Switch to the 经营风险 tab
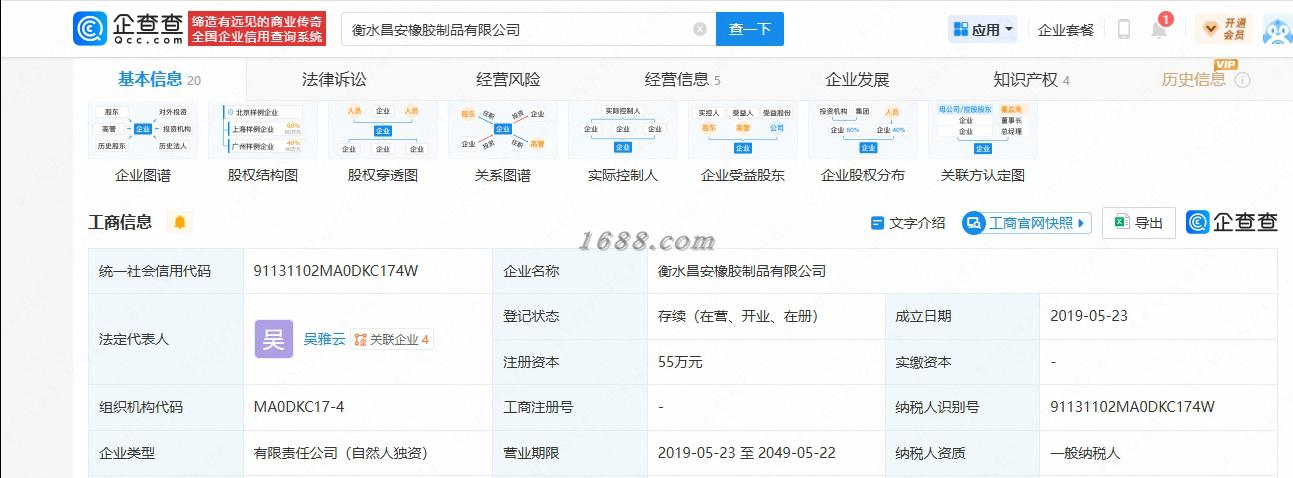Viewport: 1293px width, 478px height. 508,79
